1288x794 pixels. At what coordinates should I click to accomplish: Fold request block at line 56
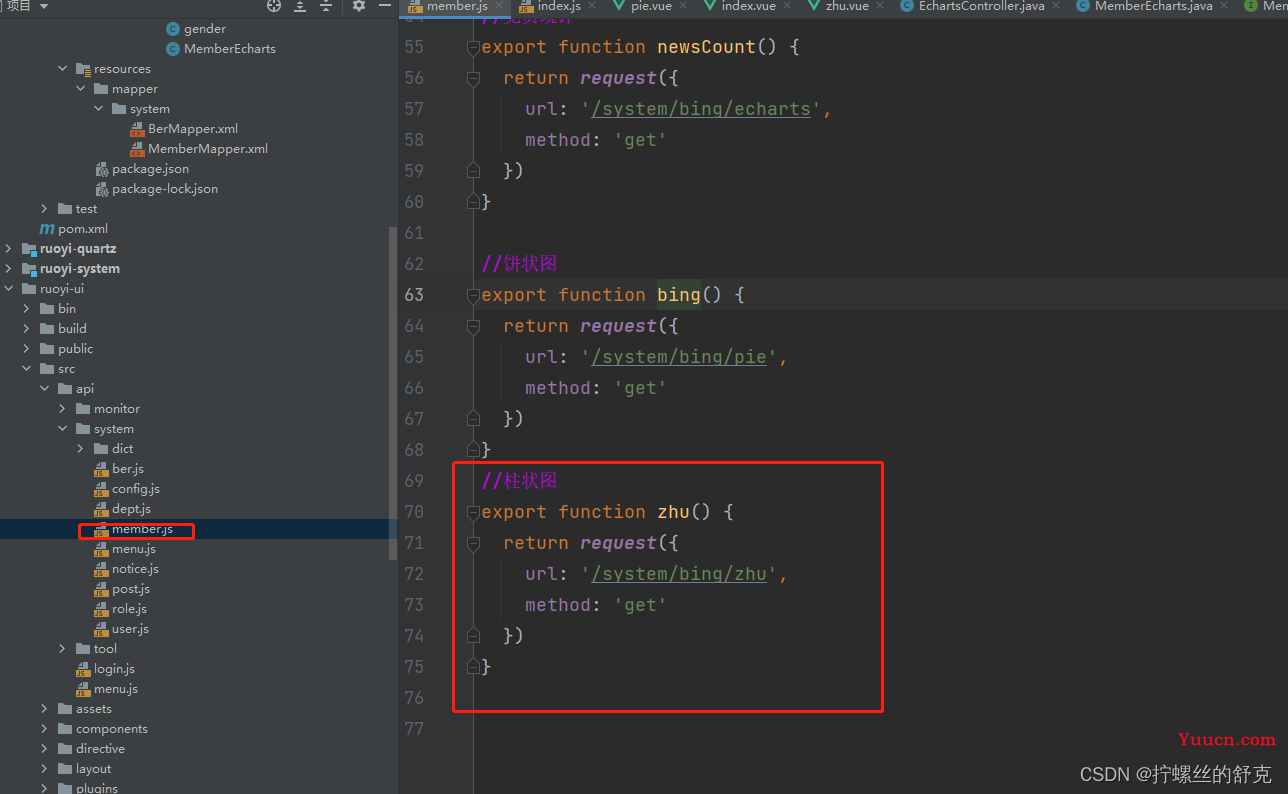click(x=474, y=78)
